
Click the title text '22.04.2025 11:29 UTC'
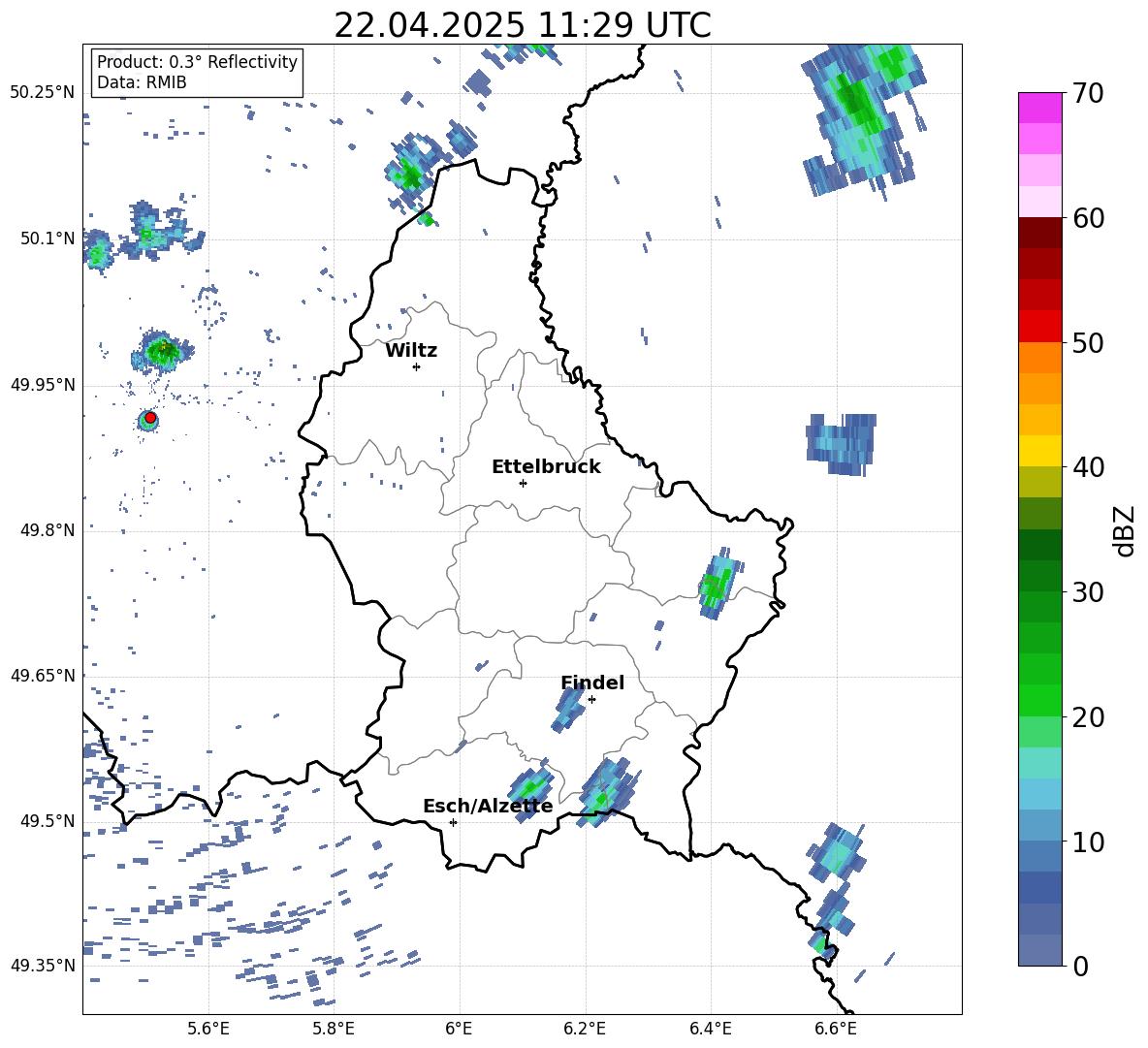click(x=522, y=25)
